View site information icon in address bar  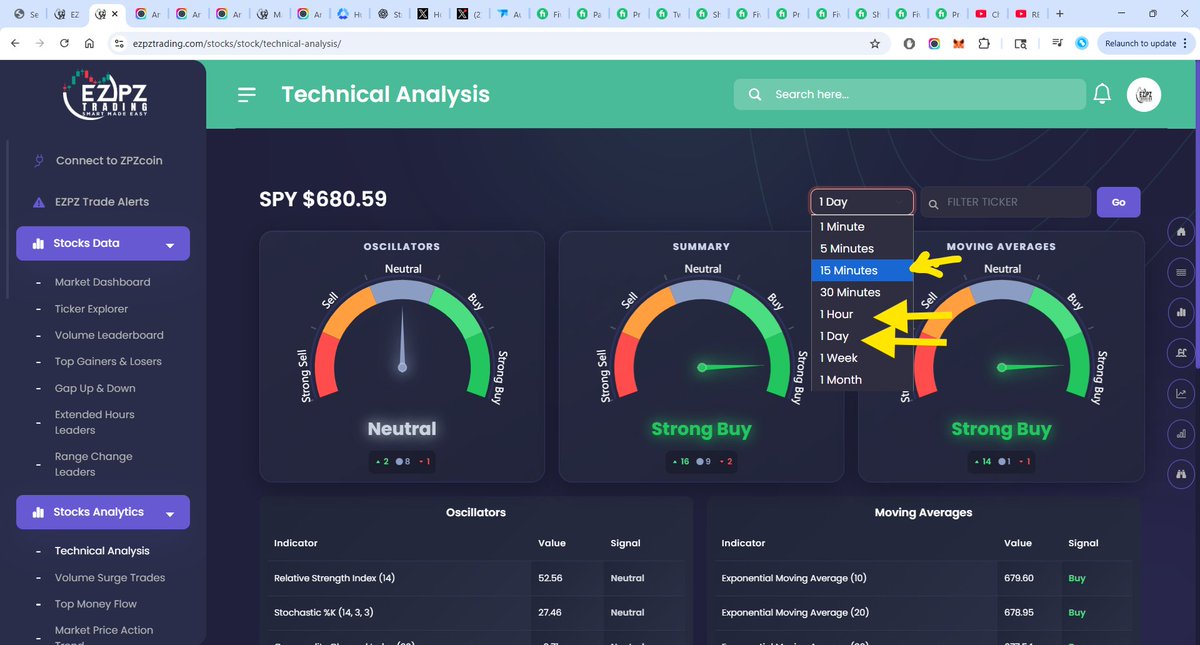pos(118,43)
